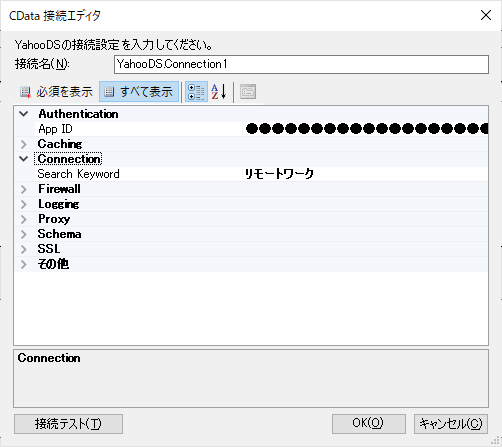Click the 必須を表示 toolbar button
Image resolution: width=502 pixels, height=447 pixels.
pos(56,92)
